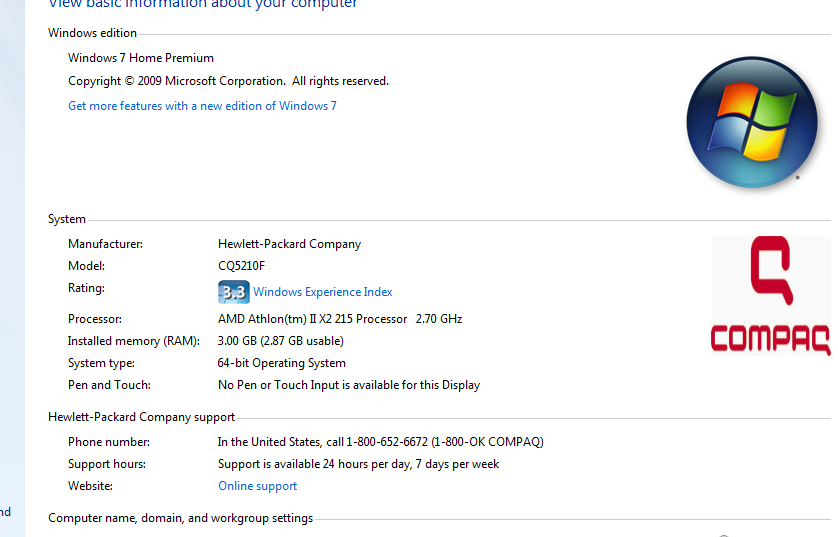The height and width of the screenshot is (537, 838).
Task: Click the AMD Athlon processor description
Action: click(x=340, y=319)
